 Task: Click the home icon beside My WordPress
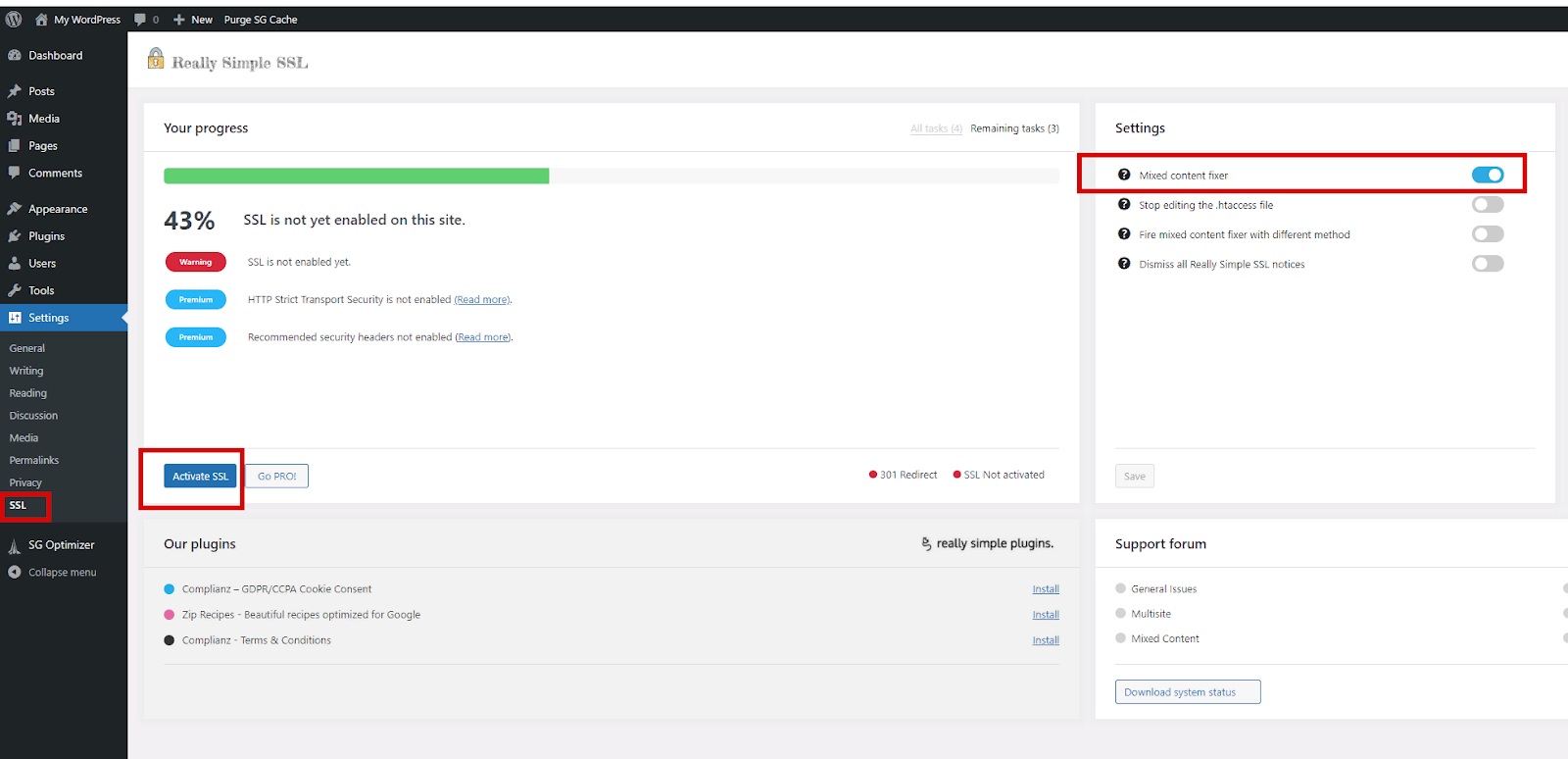click(x=41, y=19)
